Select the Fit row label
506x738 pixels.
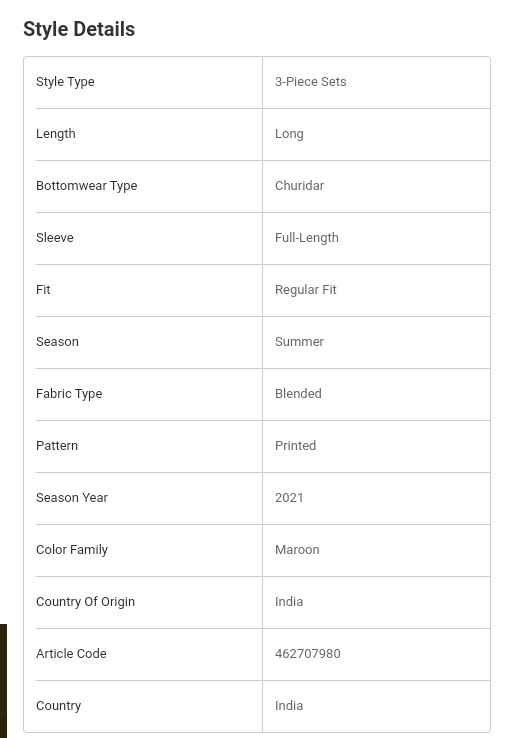[43, 290]
